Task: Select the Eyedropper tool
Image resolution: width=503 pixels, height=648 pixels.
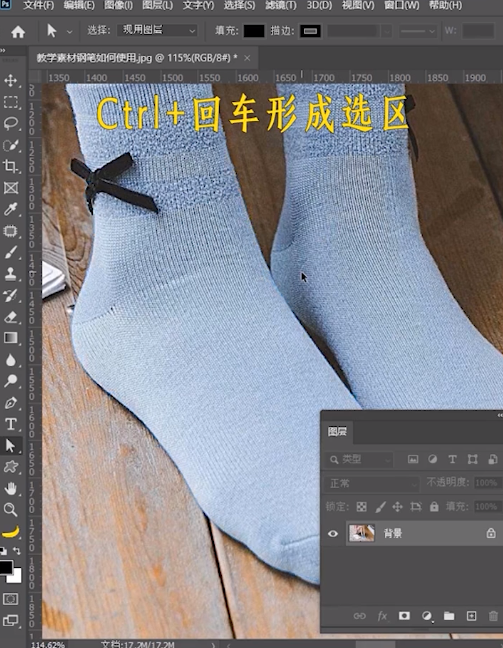Action: pyautogui.click(x=11, y=210)
